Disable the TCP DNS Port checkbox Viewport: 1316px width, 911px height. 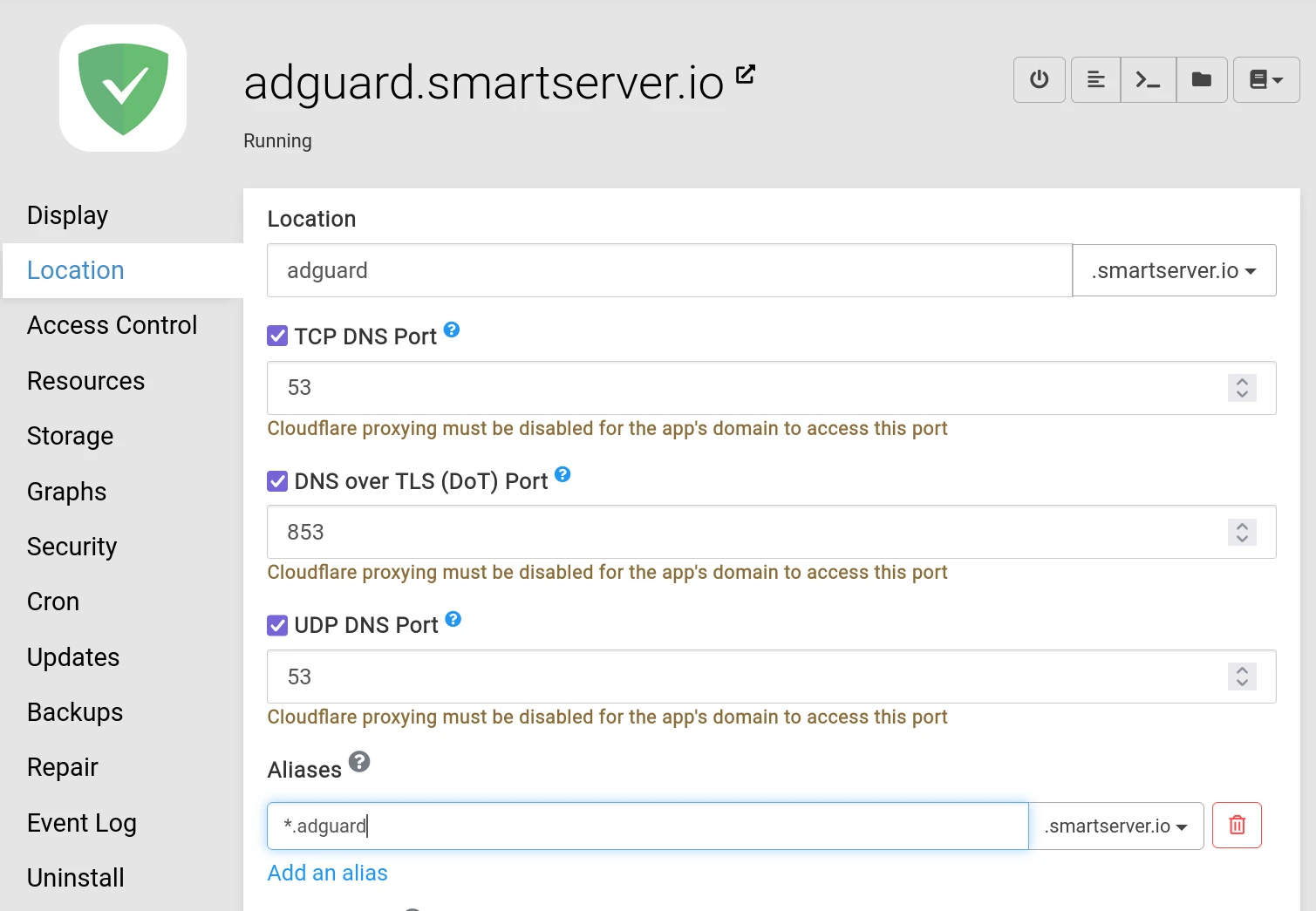[276, 336]
